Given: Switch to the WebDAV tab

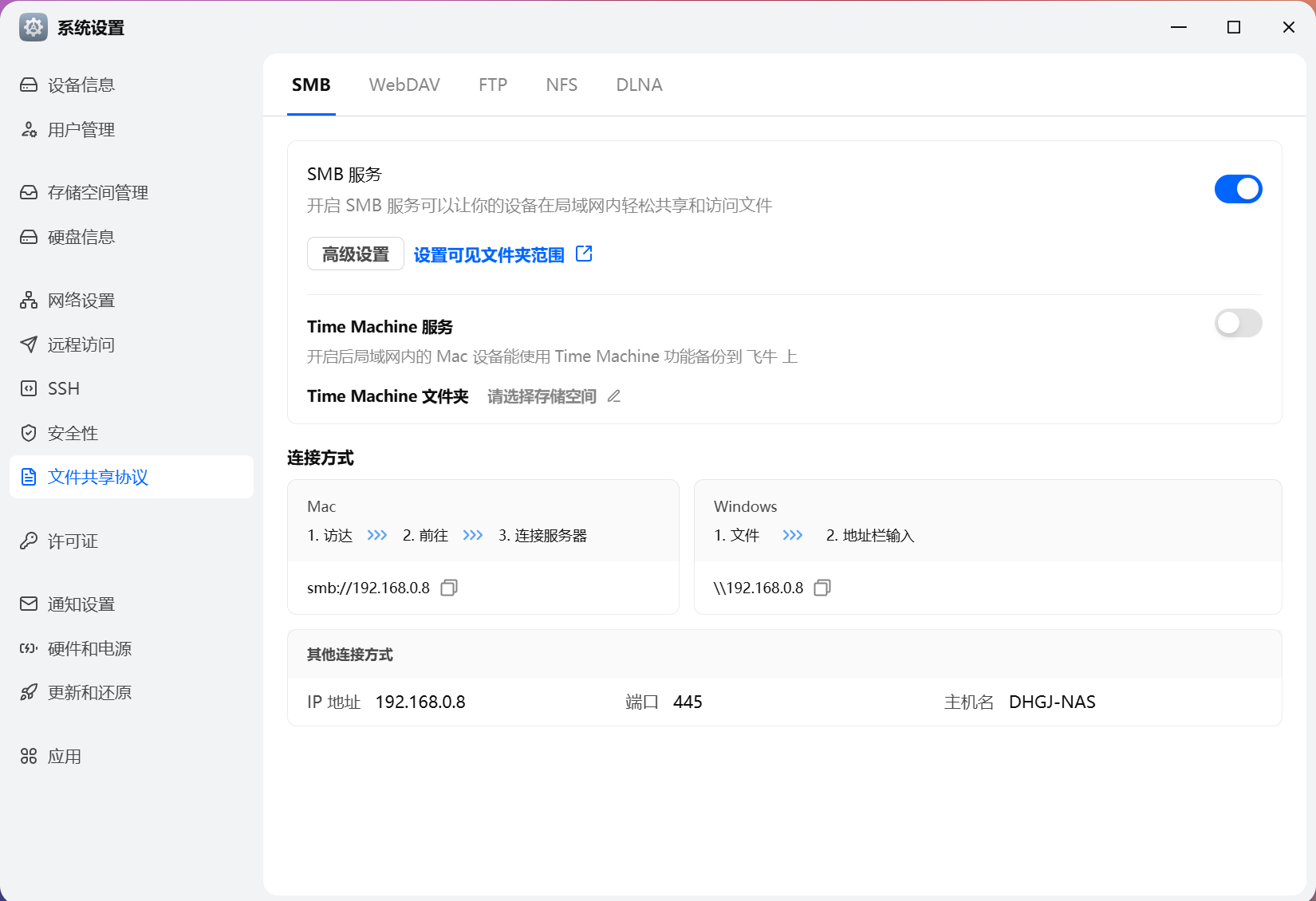Looking at the screenshot, I should click(404, 85).
